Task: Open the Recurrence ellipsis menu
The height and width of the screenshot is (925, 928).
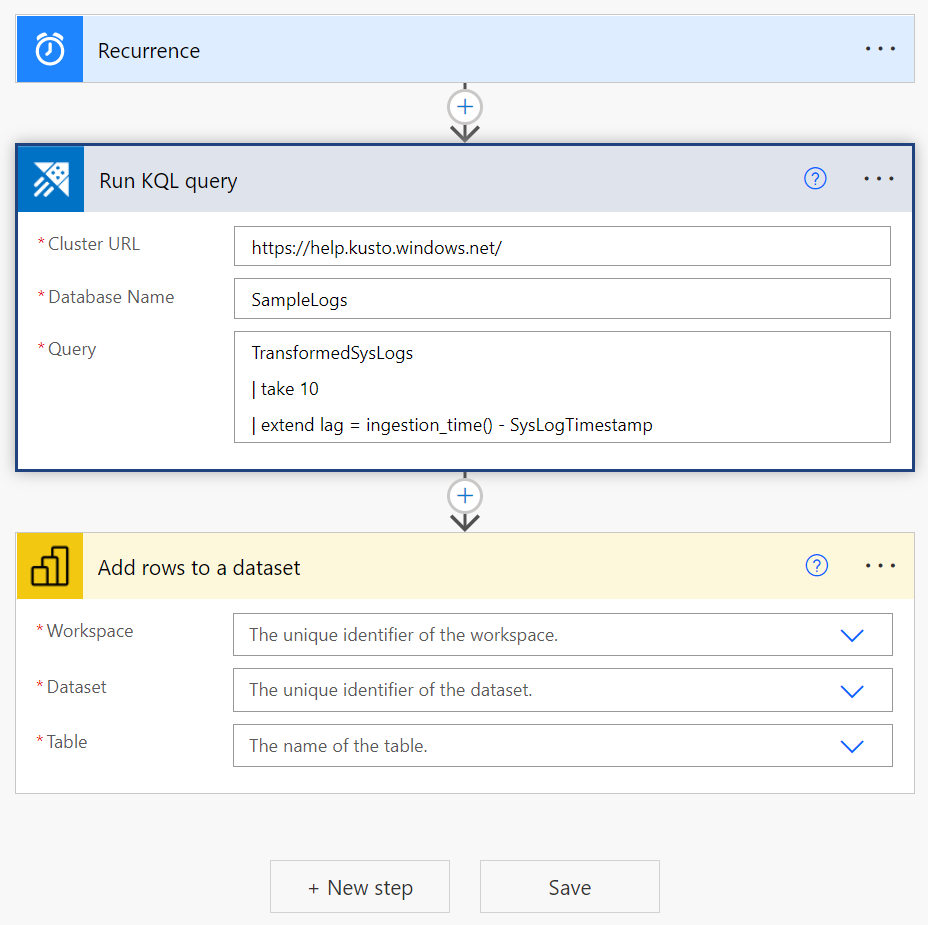Action: tap(880, 48)
